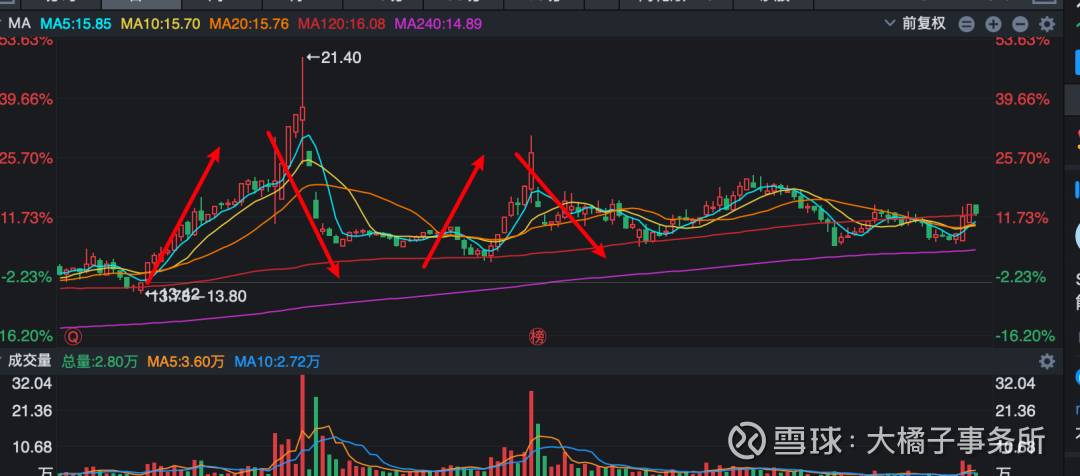This screenshot has height=476, width=1080.
Task: Open main chart settings gear
Action: (1047, 25)
